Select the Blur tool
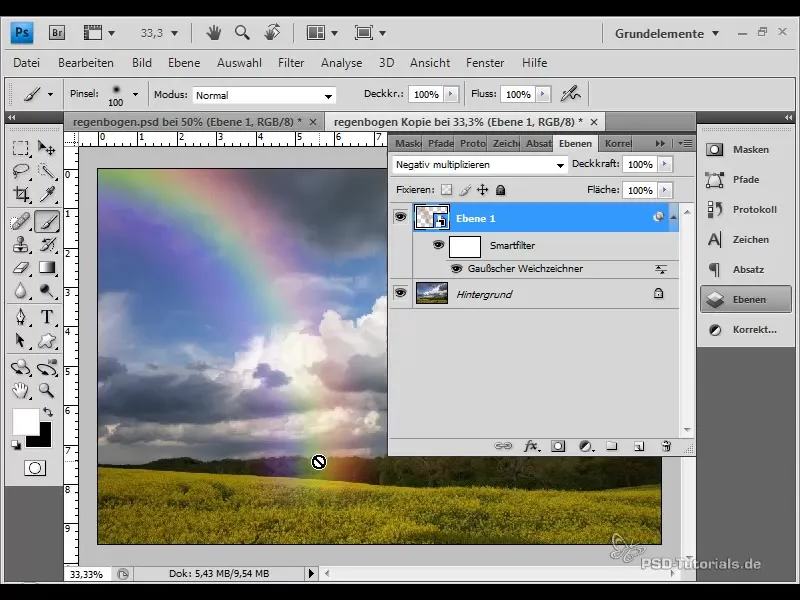 click(x=21, y=291)
